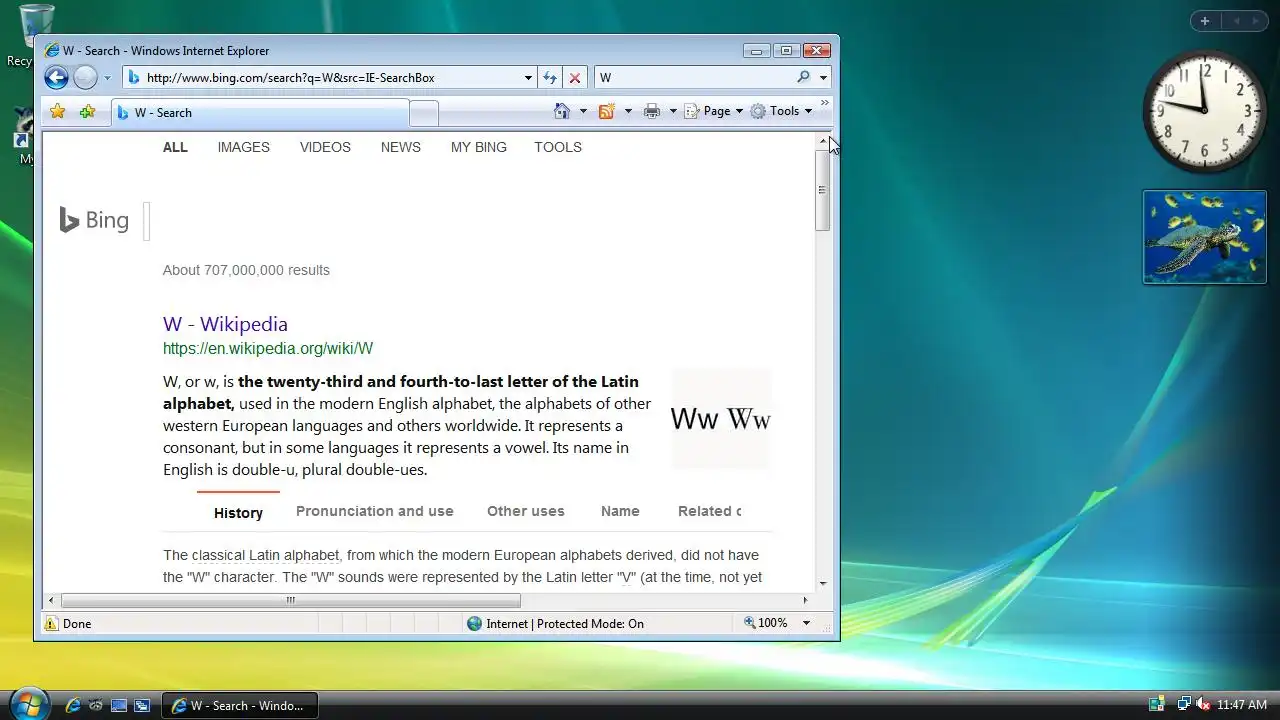Click the Show Desktop Quick Launch icon
The image size is (1280, 720).
[x=119, y=705]
